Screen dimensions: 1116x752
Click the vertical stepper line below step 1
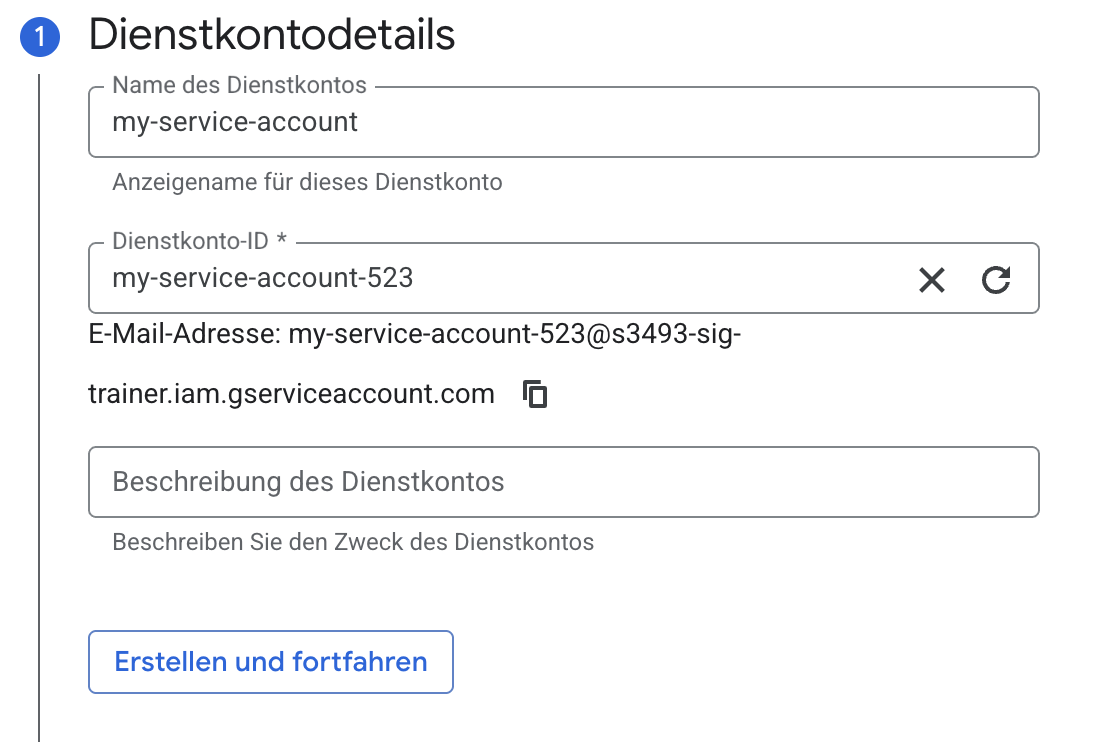39,400
